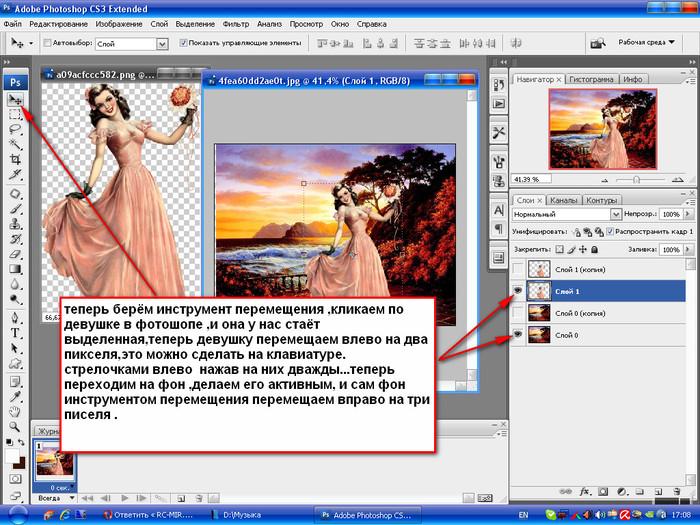Screen dimensions: 700x525
Task: Select the Path Selection tool
Action: tap(16, 348)
